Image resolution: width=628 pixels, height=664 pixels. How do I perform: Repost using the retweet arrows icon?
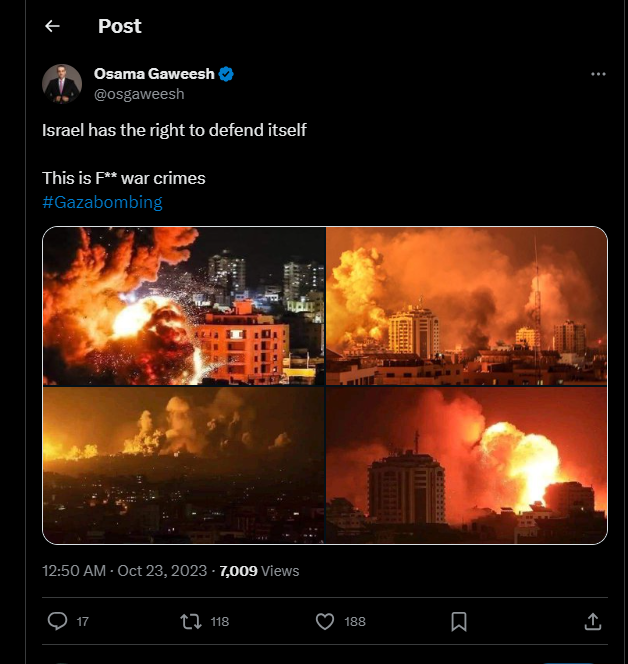190,621
